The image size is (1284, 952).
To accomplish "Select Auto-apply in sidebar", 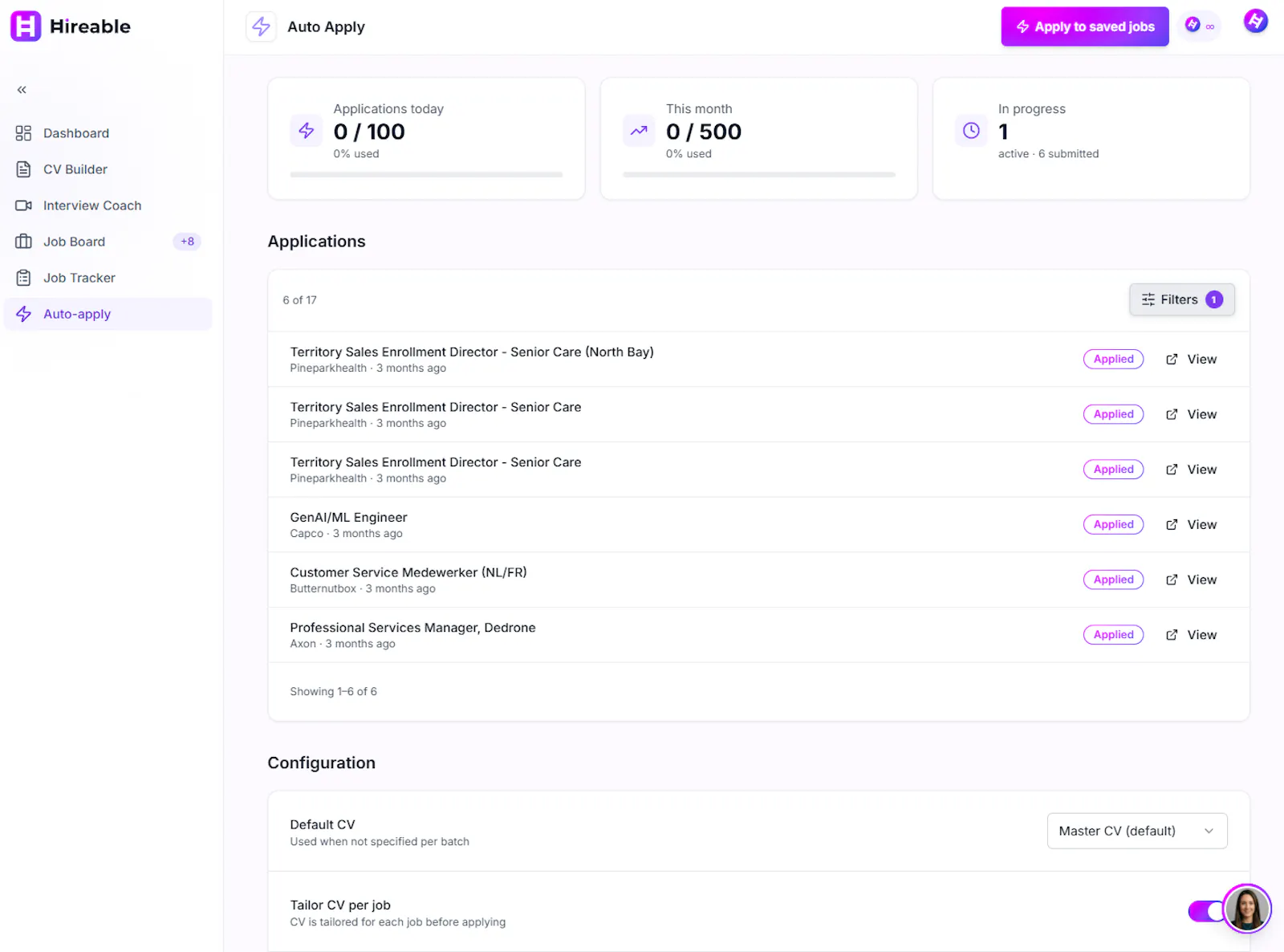I will click(x=108, y=314).
